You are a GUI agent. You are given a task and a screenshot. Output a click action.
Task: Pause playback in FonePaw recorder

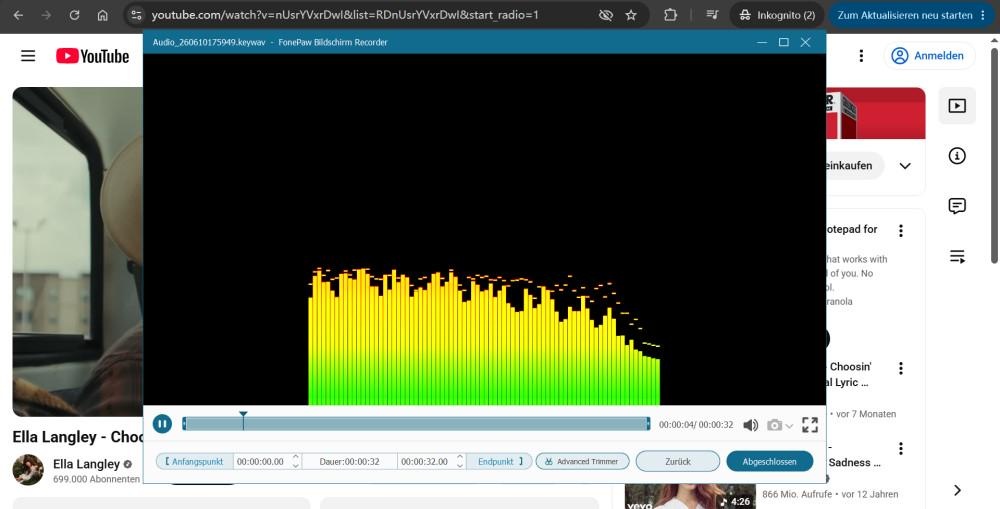pos(162,424)
